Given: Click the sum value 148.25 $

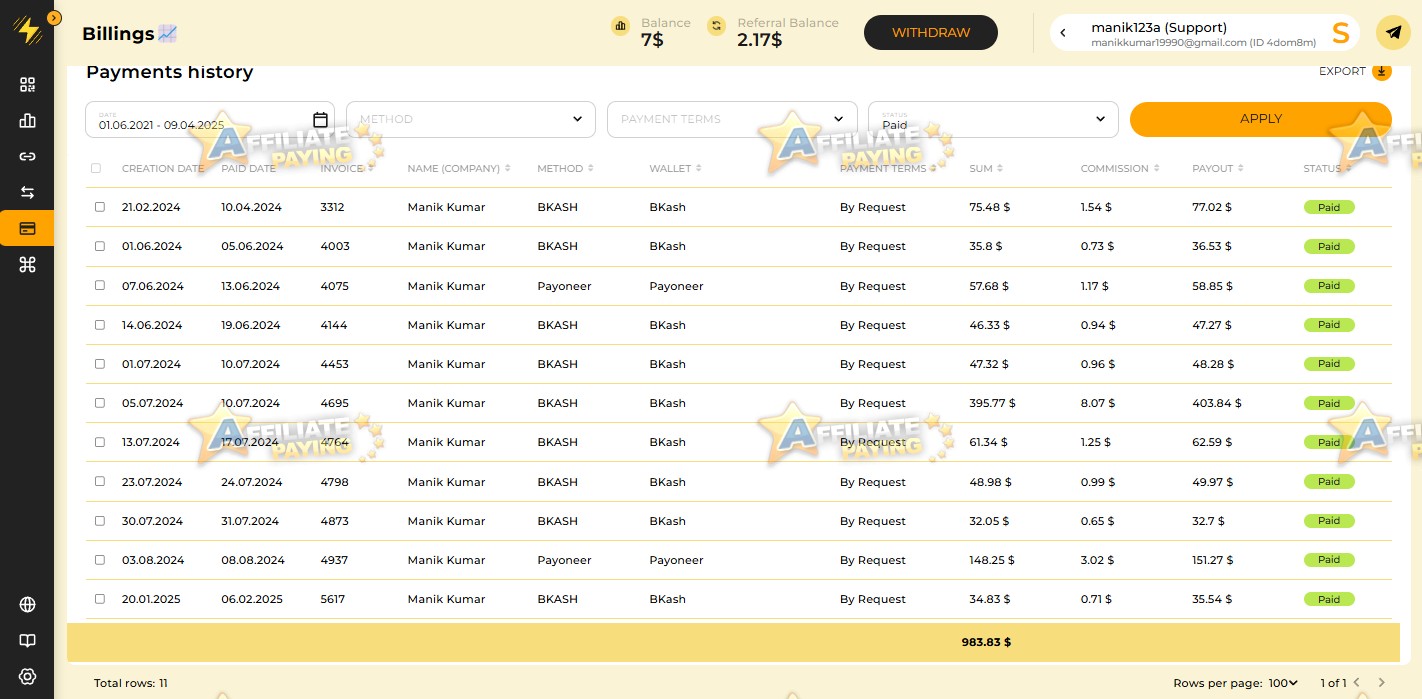Looking at the screenshot, I should click(x=992, y=560).
